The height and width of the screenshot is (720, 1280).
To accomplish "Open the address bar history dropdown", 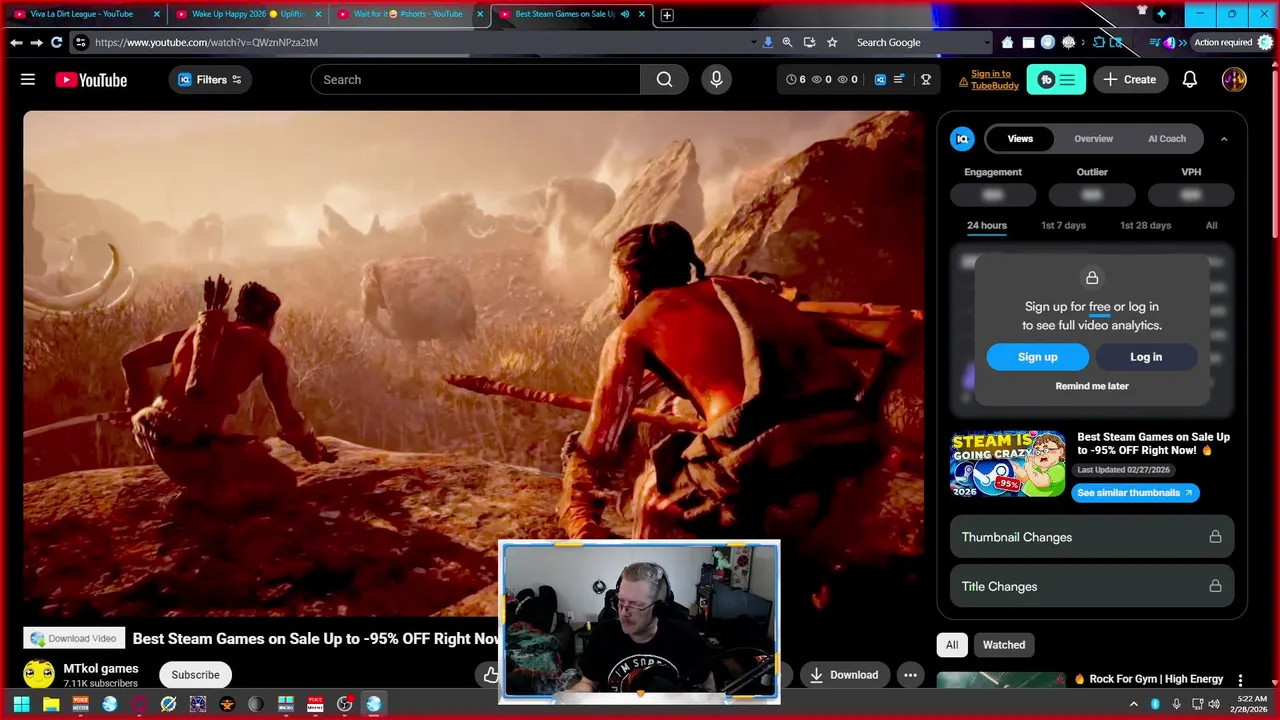I will pos(754,42).
